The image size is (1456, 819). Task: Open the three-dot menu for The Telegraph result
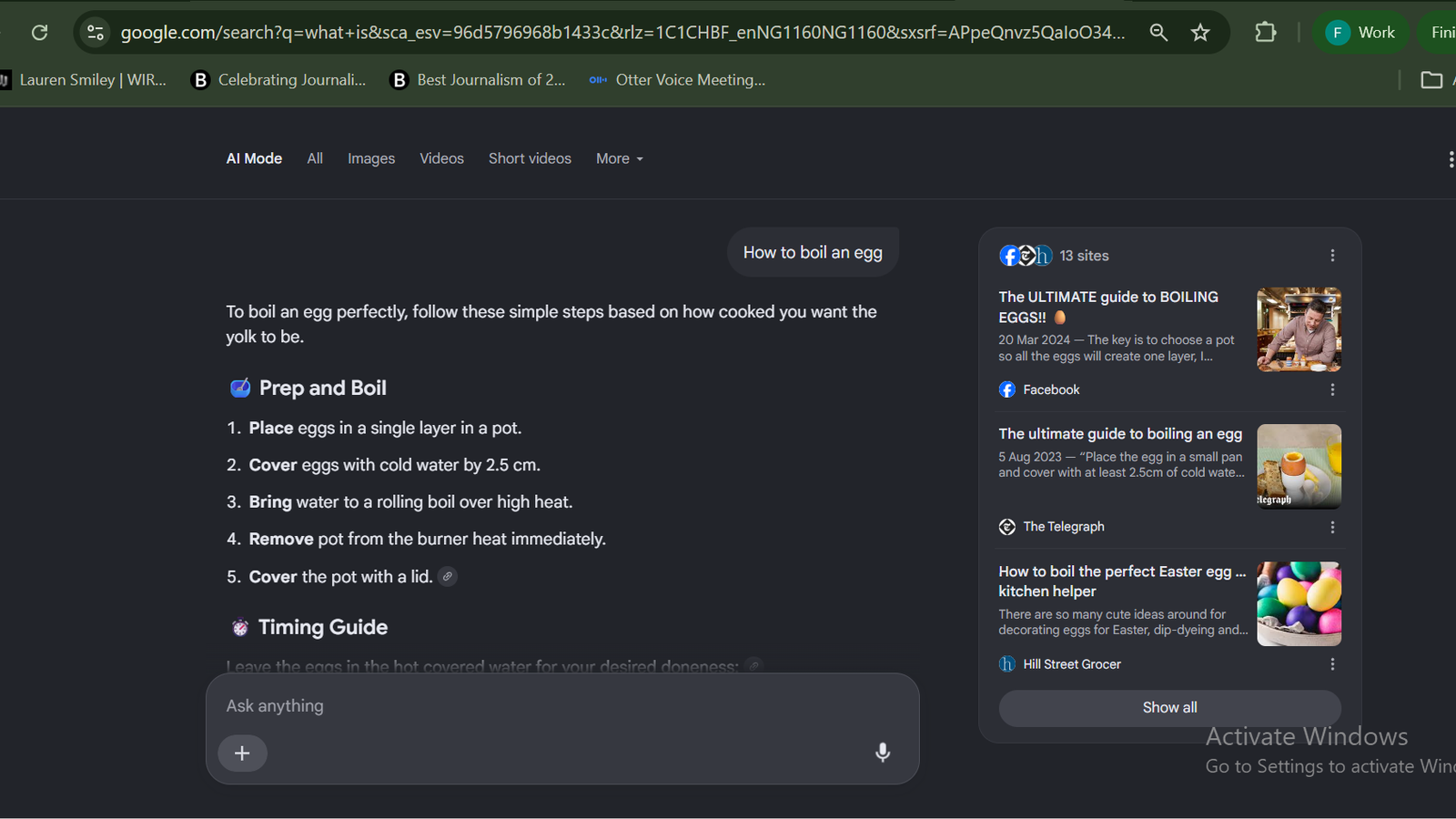click(x=1332, y=527)
